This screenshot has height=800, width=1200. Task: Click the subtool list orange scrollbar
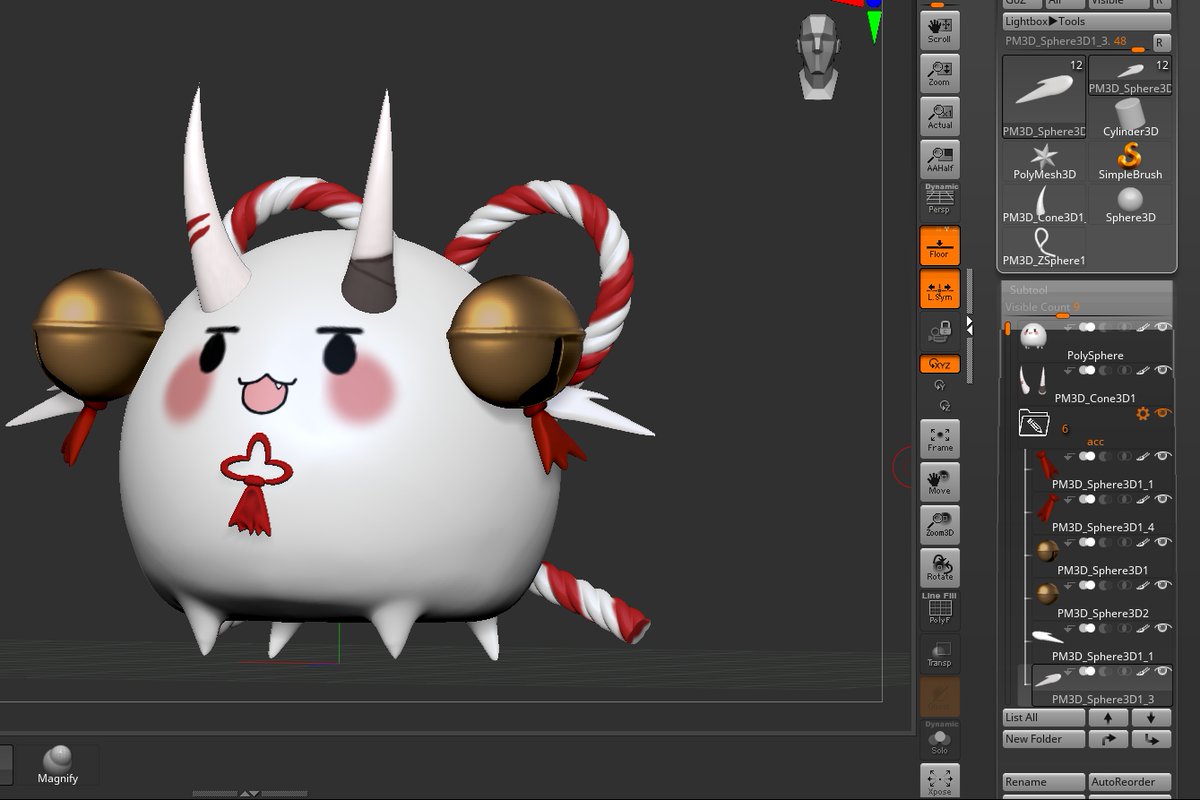point(1008,328)
